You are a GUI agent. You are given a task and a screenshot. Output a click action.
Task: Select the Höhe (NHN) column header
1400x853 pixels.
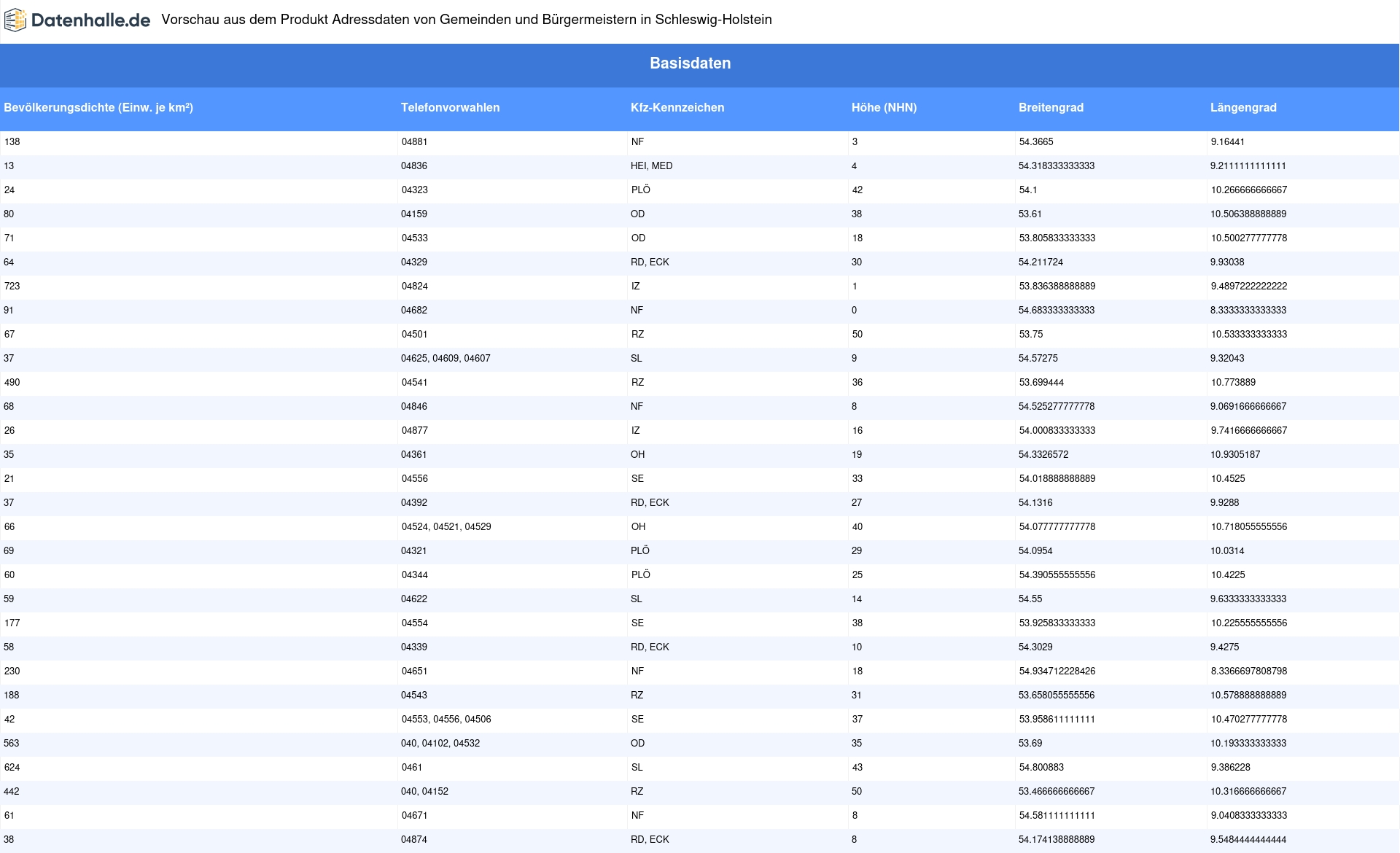(884, 108)
